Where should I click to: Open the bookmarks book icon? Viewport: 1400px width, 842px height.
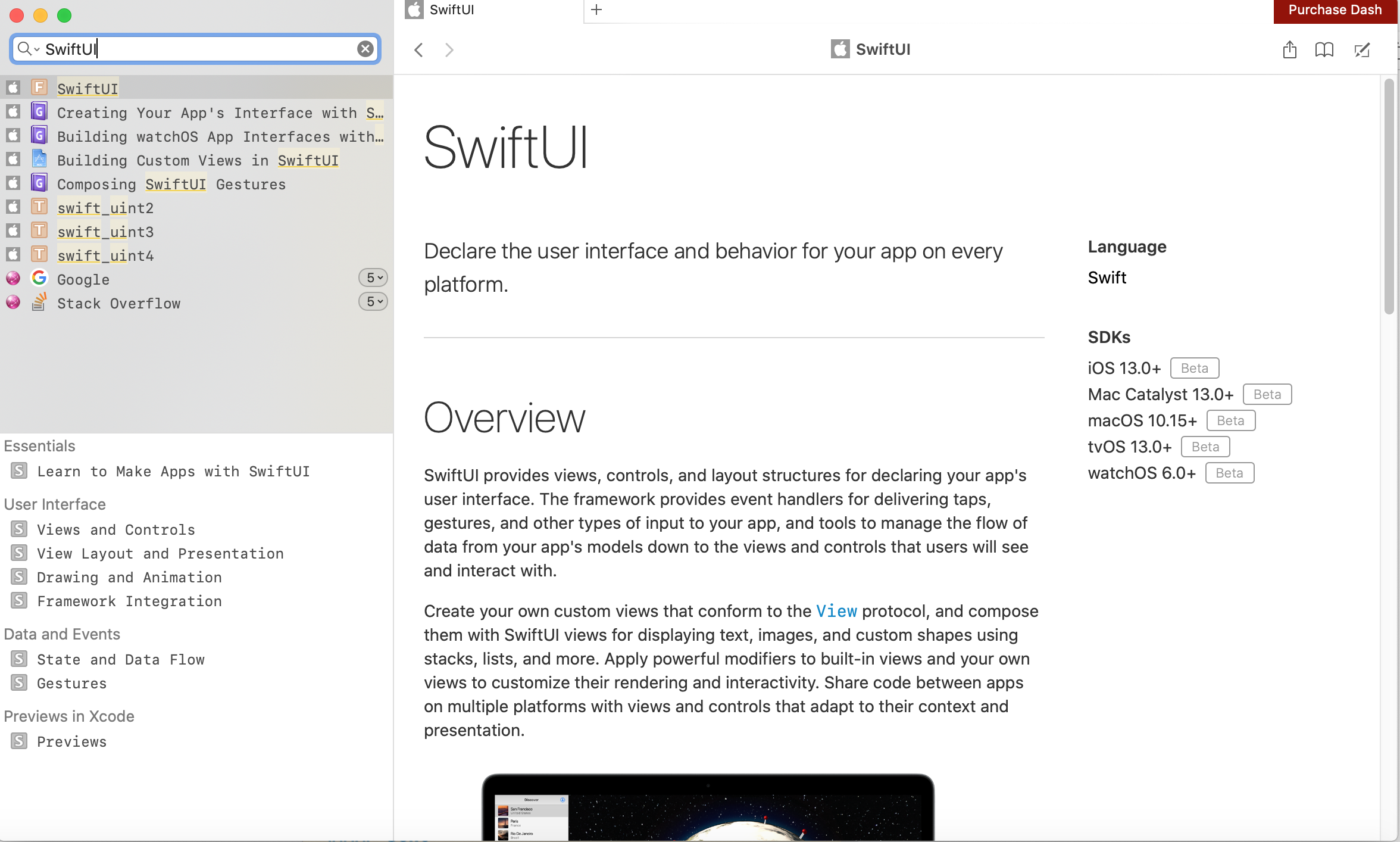[x=1324, y=49]
